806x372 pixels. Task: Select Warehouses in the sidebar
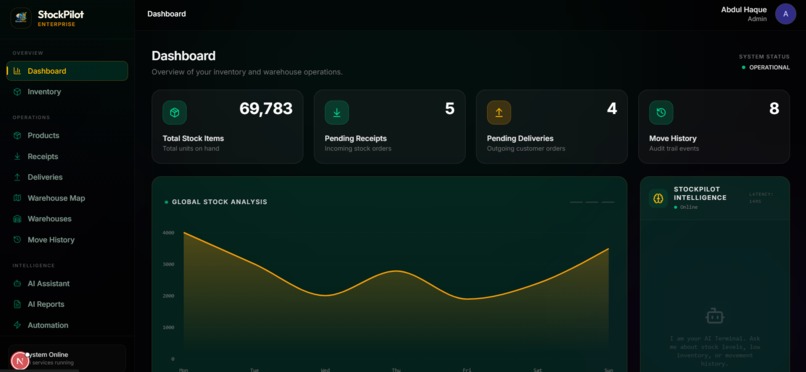[67, 219]
